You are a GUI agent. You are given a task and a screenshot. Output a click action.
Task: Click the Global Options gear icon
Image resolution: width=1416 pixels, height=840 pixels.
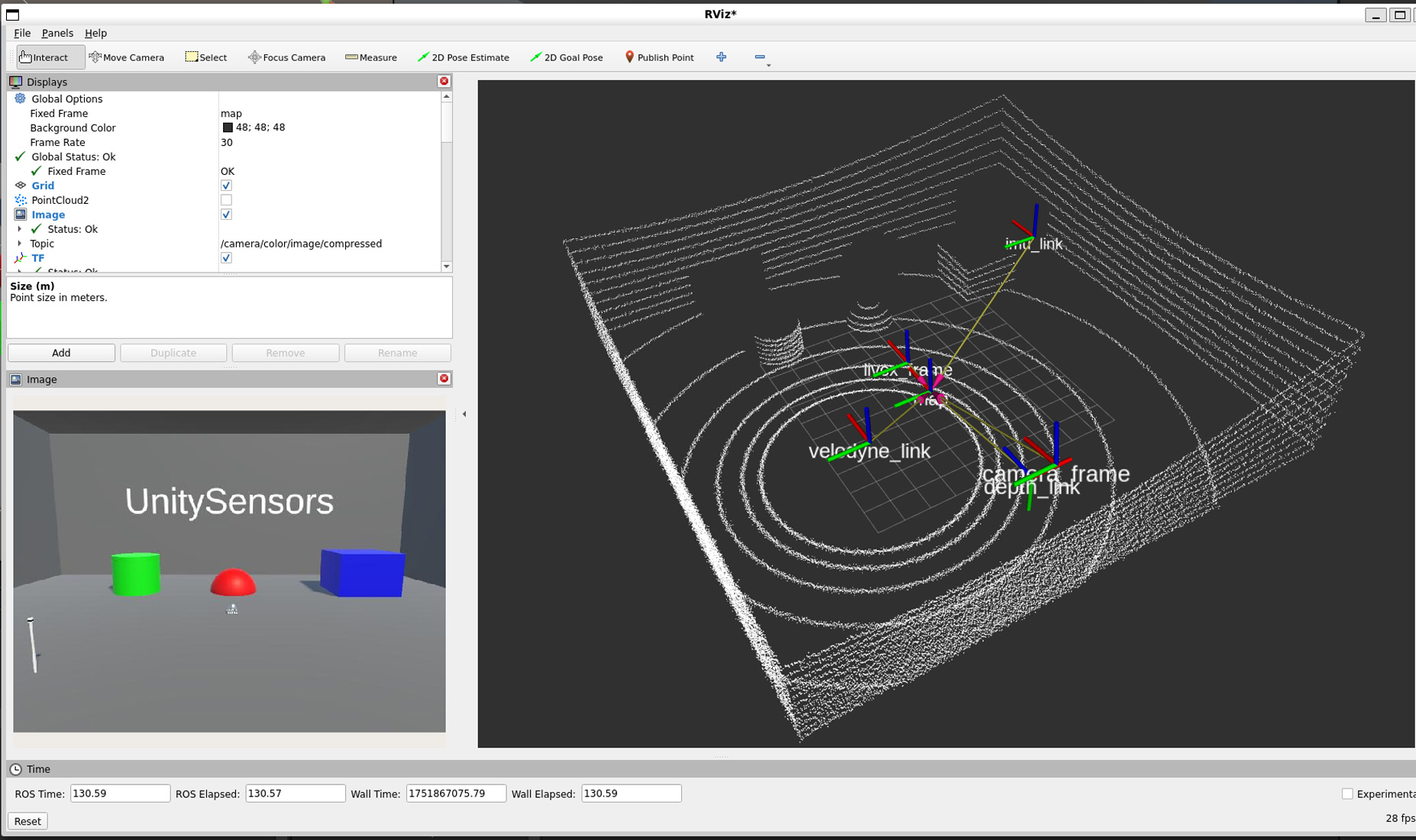click(x=20, y=99)
